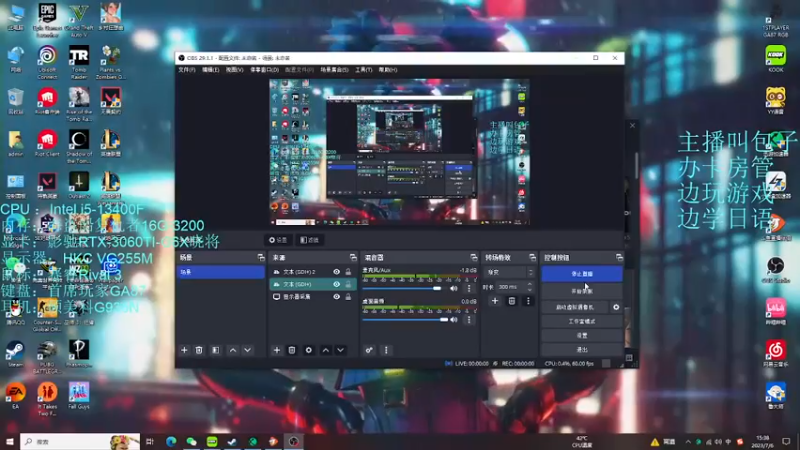Lock the 显示器采集 source
Viewport: 800px width, 450px height.
tap(348, 296)
